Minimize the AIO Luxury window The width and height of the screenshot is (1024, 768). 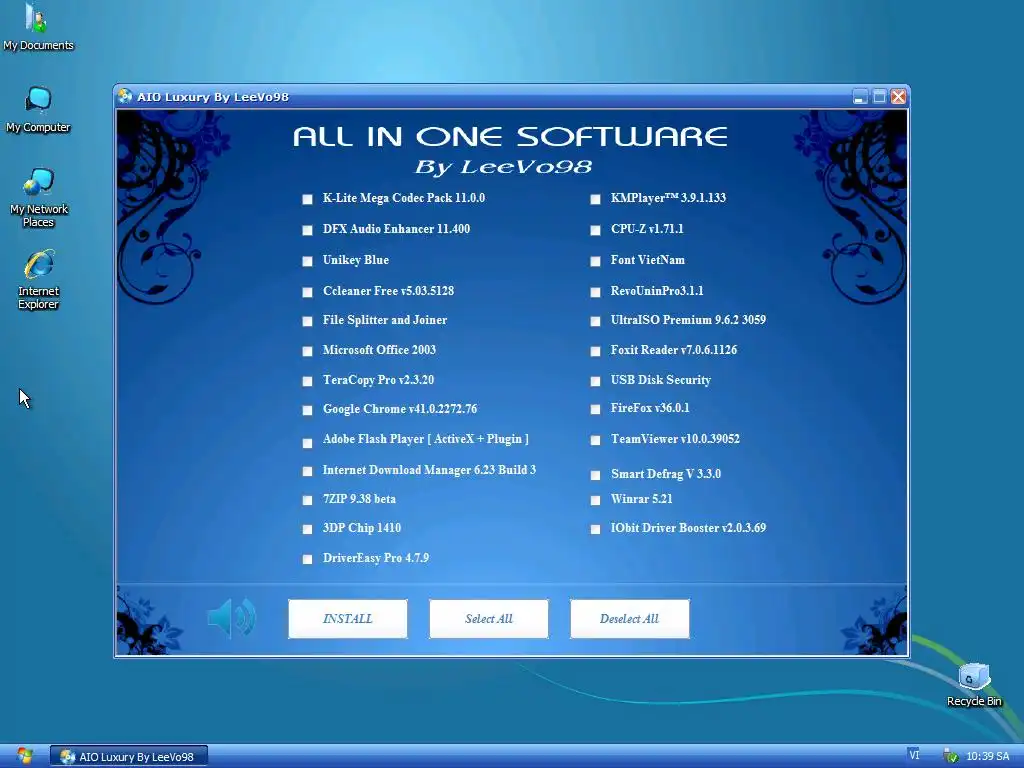(860, 97)
